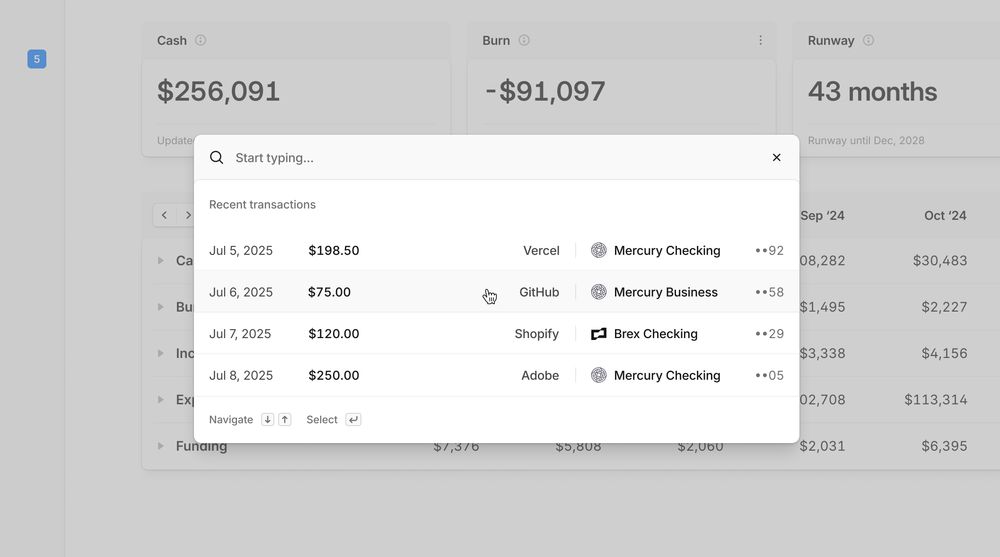Open the Vercel $198.50 transaction
This screenshot has width=1000, height=557.
[x=496, y=251]
